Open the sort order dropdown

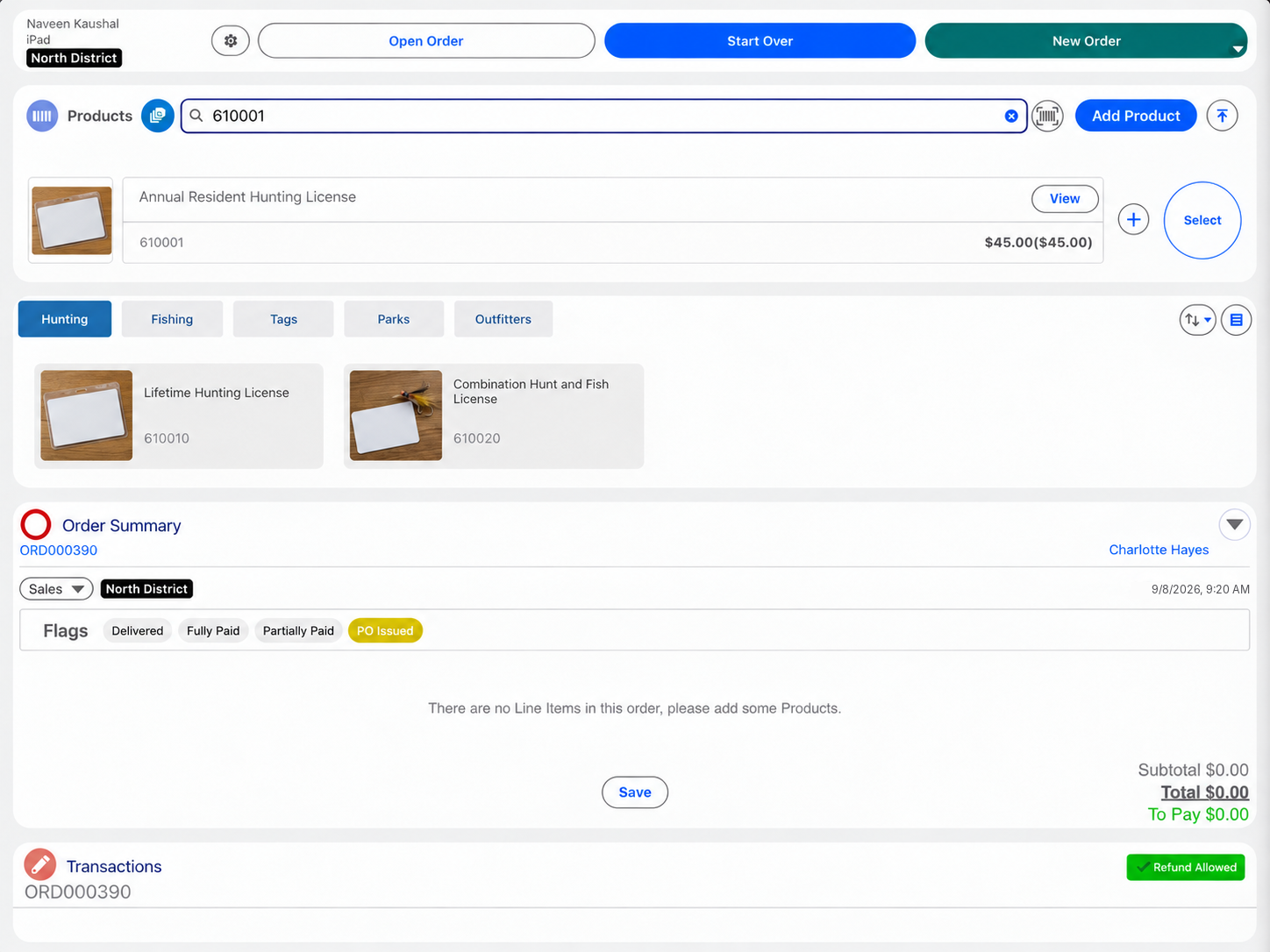1197,320
